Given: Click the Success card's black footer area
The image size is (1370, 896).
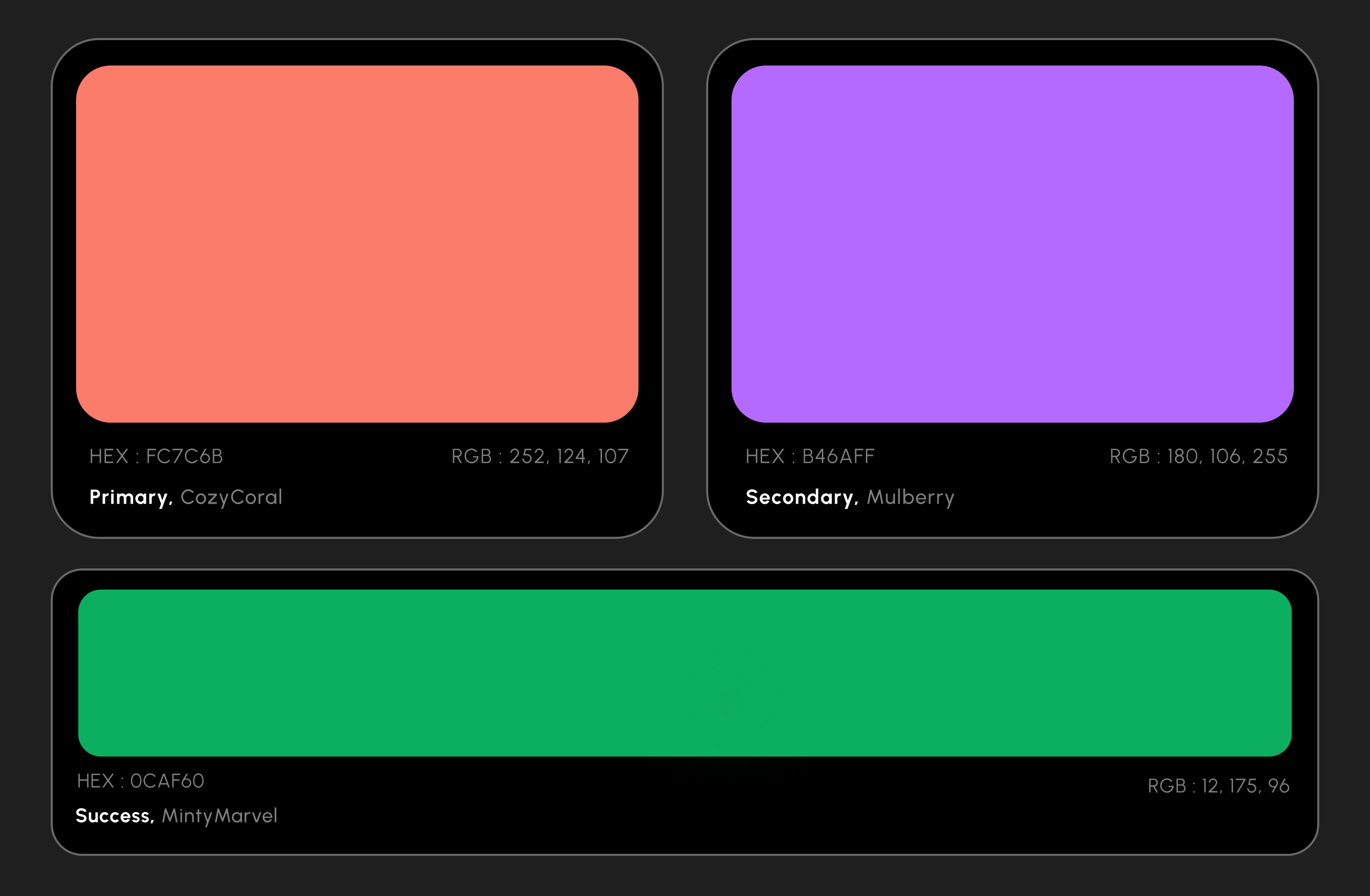Looking at the screenshot, I should 685,817.
